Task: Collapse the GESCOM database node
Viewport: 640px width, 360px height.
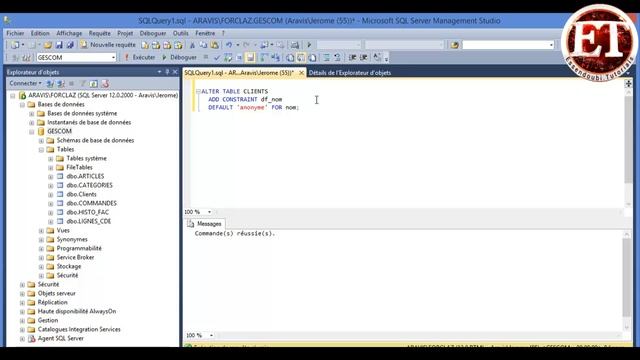Action: coord(32,131)
